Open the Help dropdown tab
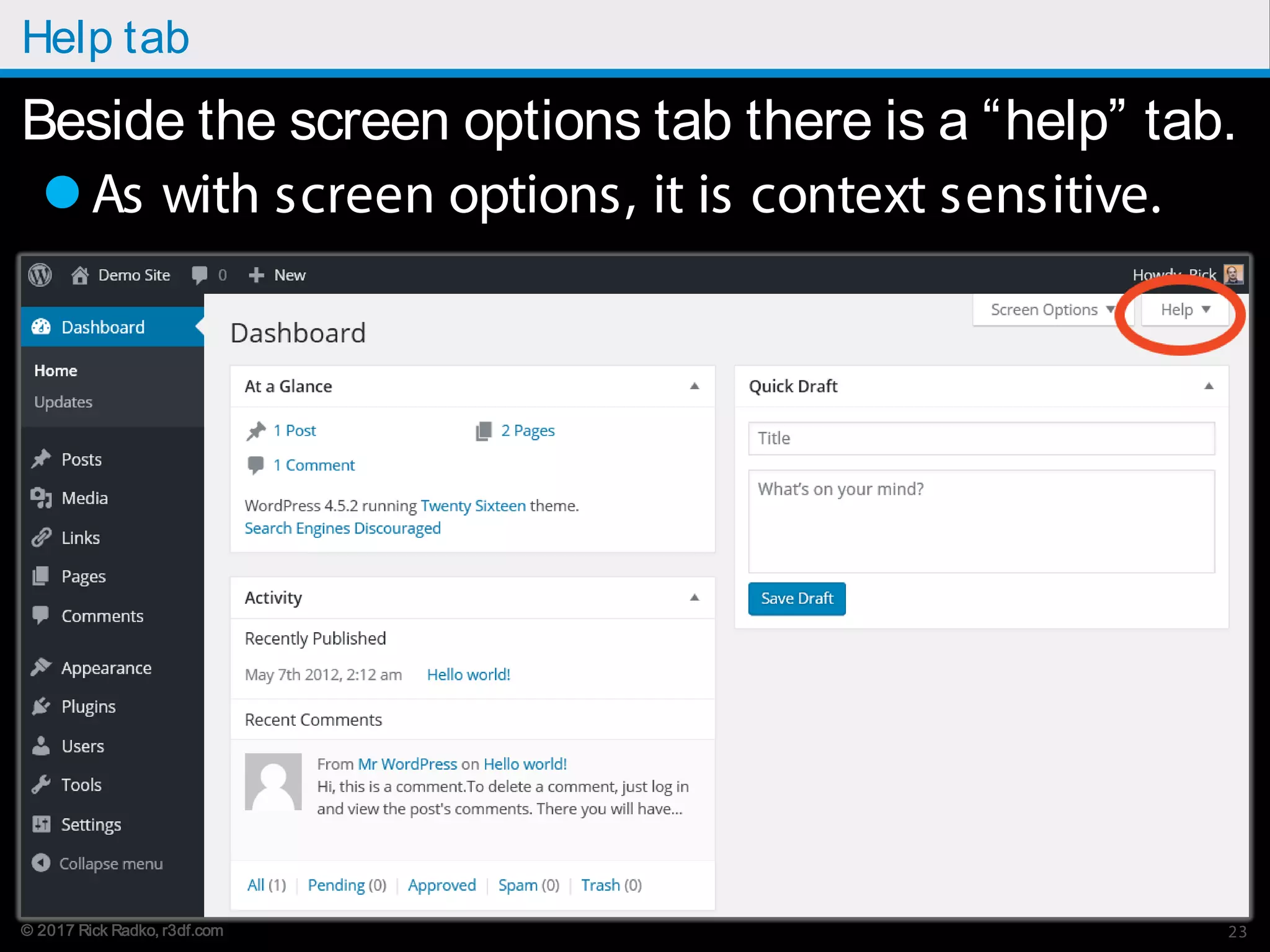The image size is (1270, 952). click(x=1185, y=309)
